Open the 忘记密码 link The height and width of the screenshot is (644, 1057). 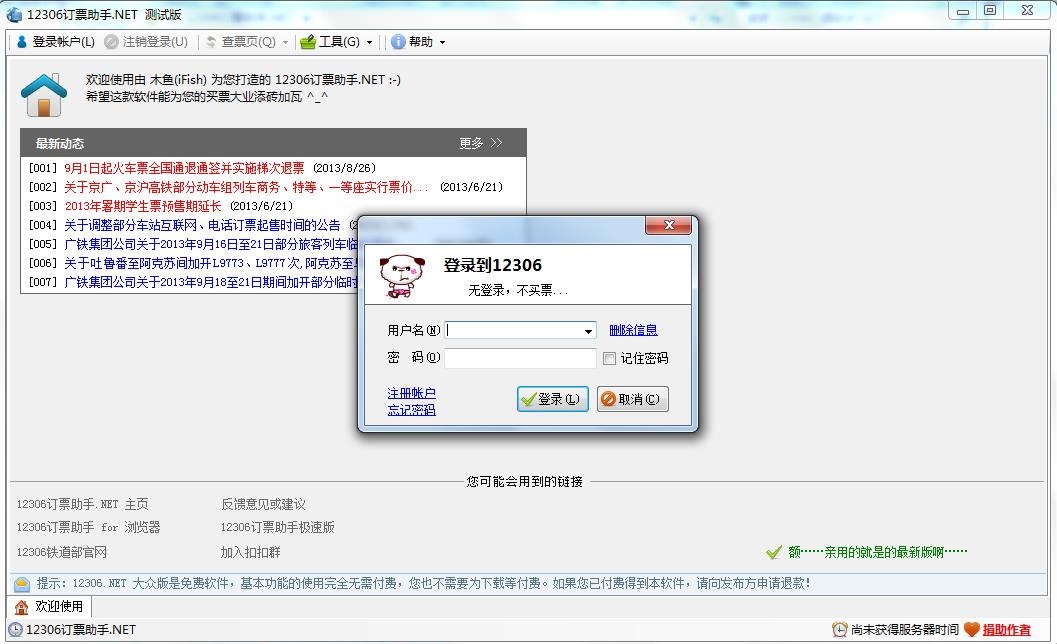pos(411,410)
